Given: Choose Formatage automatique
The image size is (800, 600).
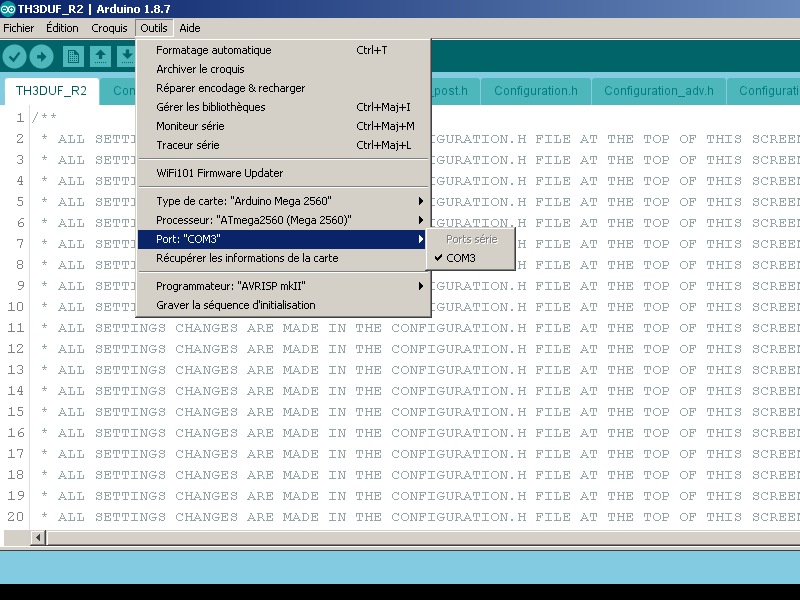Looking at the screenshot, I should point(284,50).
